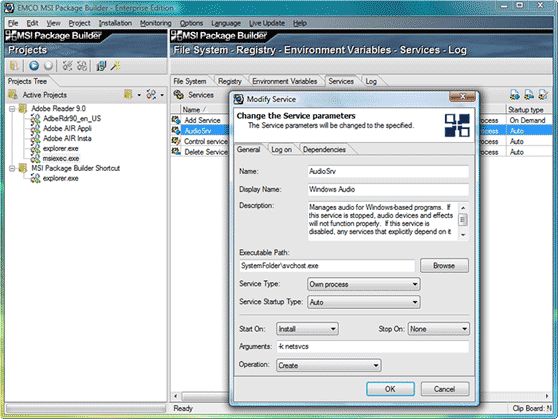This screenshot has height=419, width=558.
Task: Click the Executable Path input field
Action: 327,266
